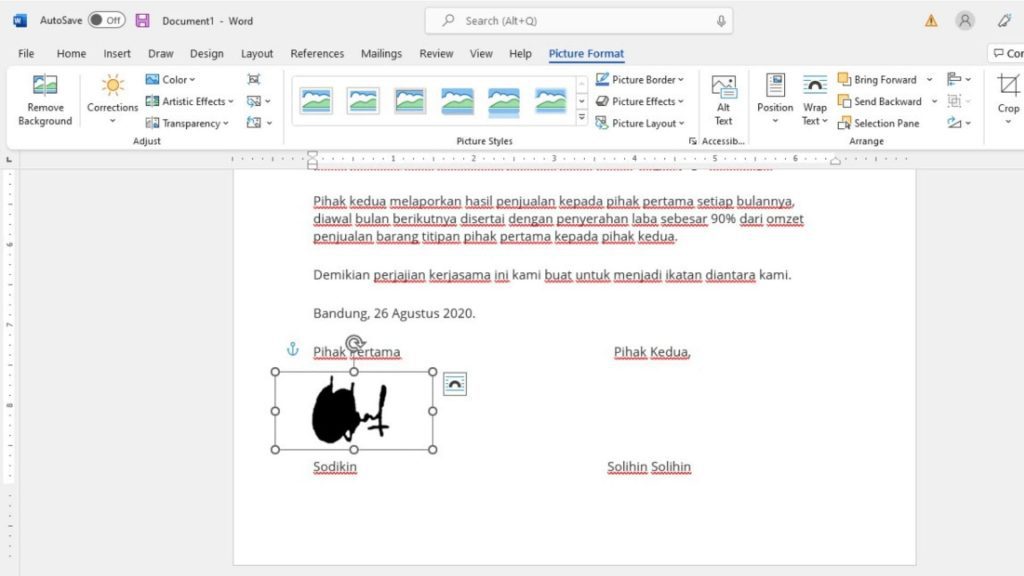Switch to the Insert tab
Viewport: 1024px width, 576px height.
point(117,54)
